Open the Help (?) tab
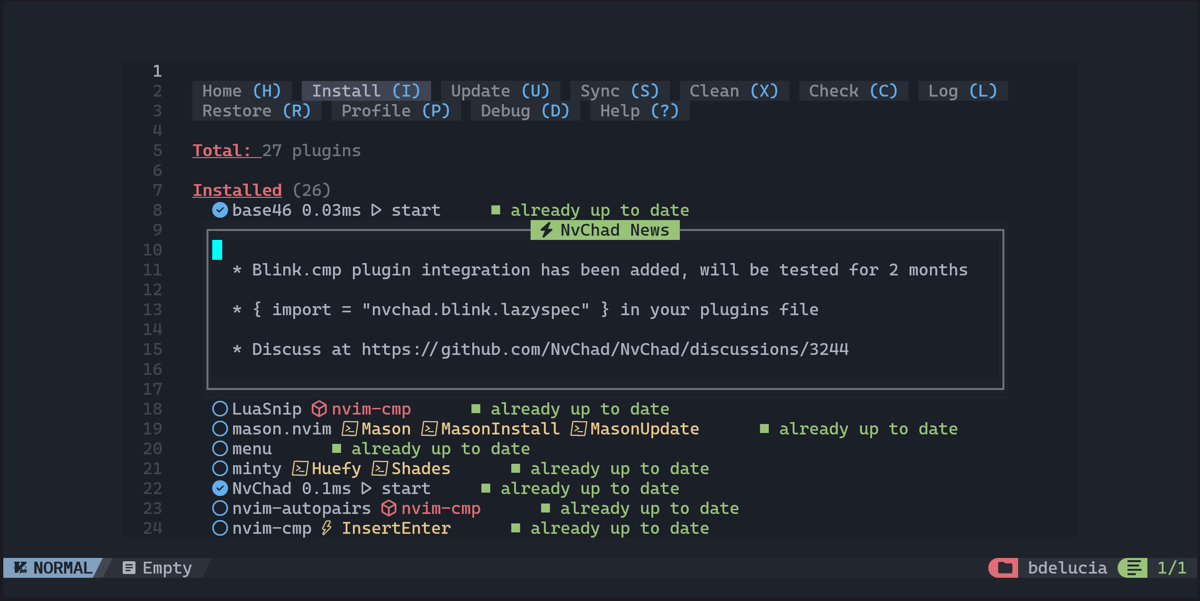Screen dimensions: 1200x601 [639, 111]
